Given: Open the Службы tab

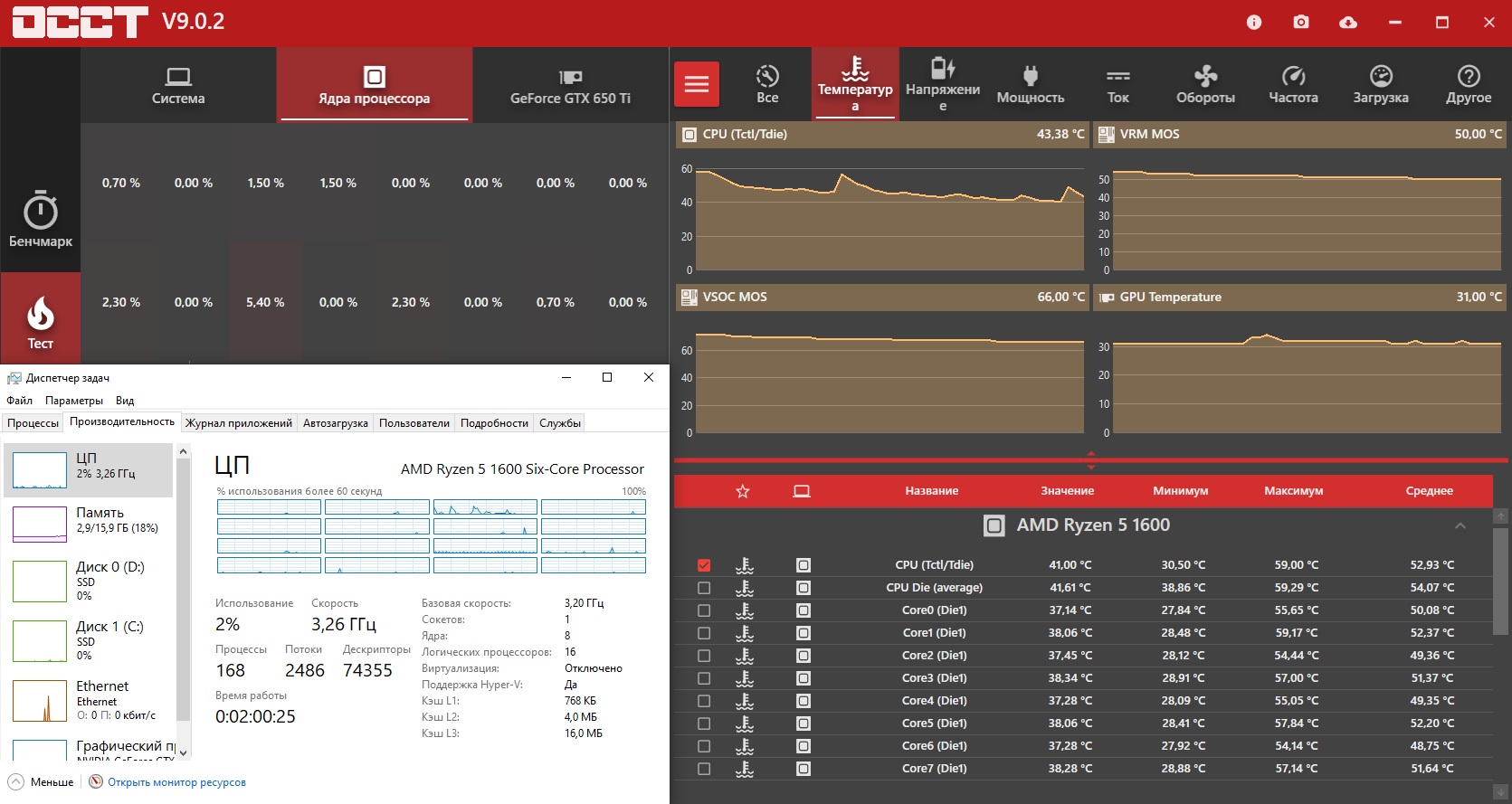Looking at the screenshot, I should tap(560, 423).
